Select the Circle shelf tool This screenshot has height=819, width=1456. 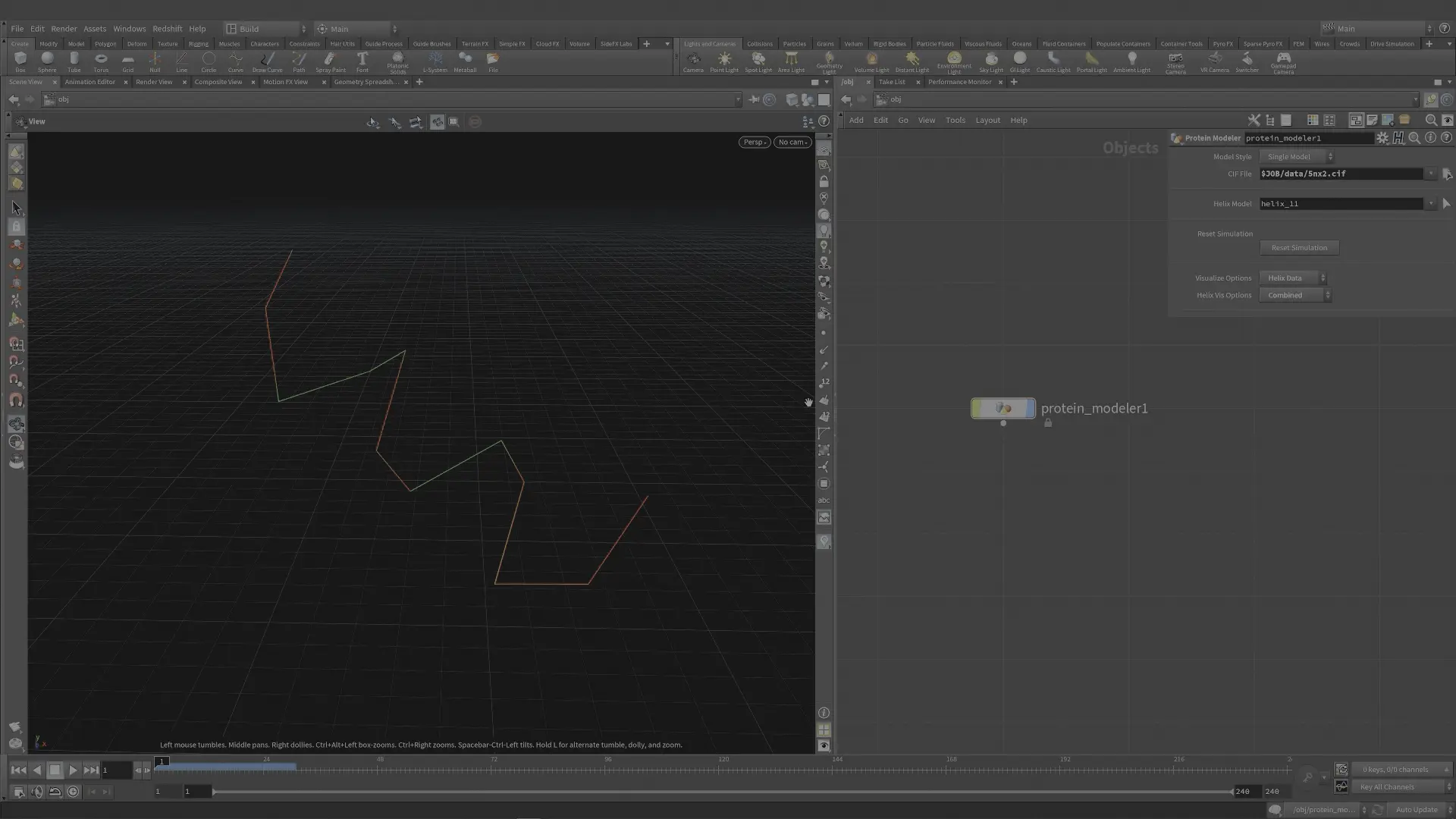click(209, 61)
